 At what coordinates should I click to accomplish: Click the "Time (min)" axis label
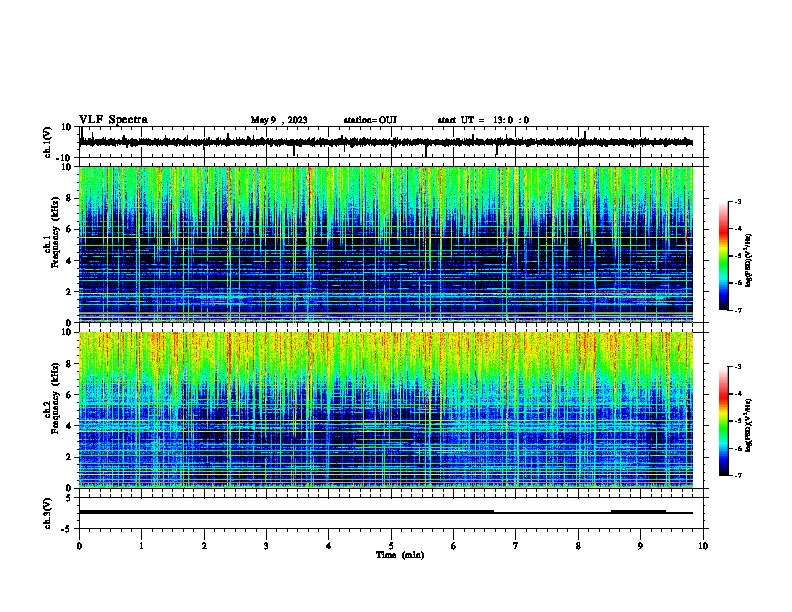click(x=400, y=555)
